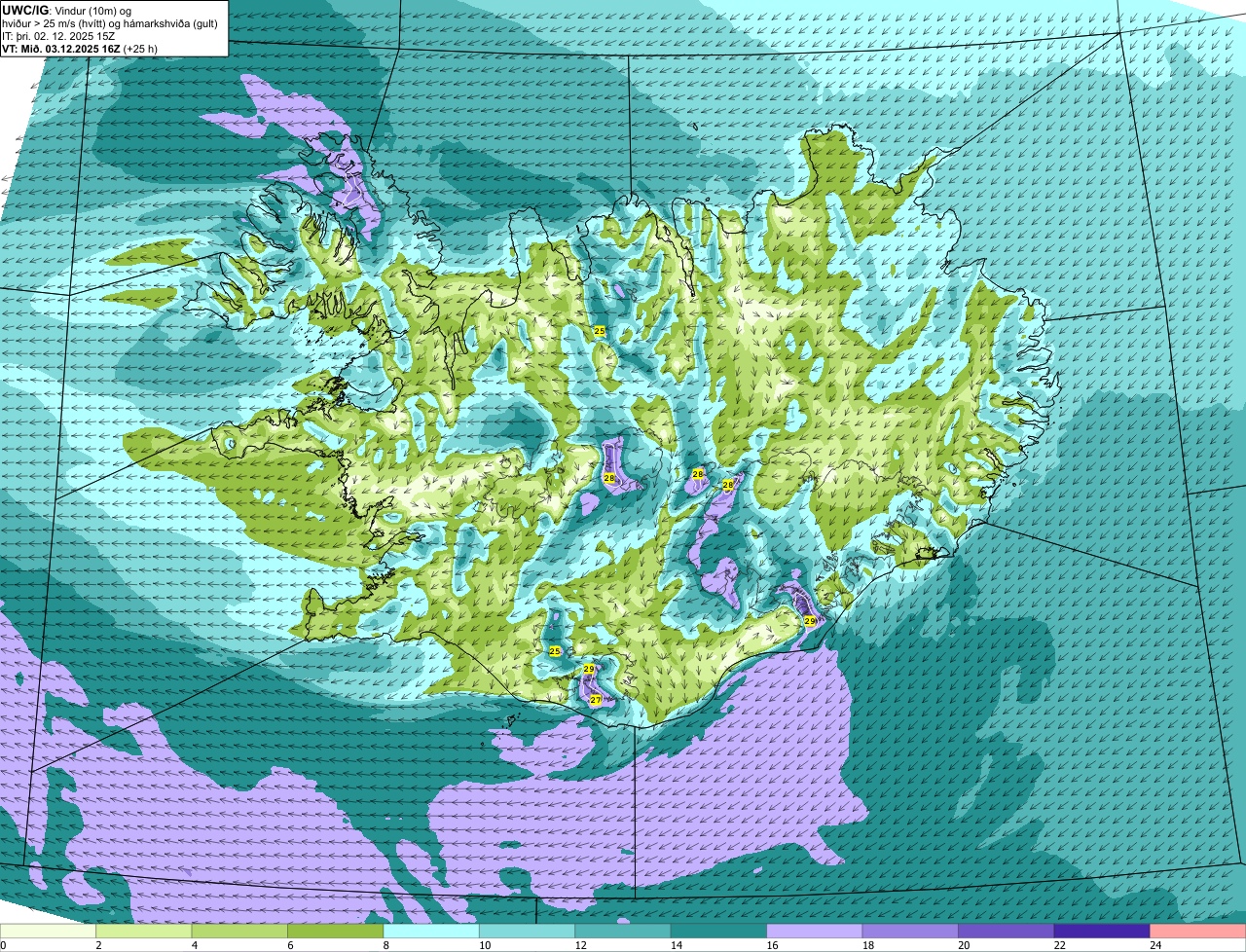
Task: Click the color bar tick label '24'
Action: tap(1154, 945)
